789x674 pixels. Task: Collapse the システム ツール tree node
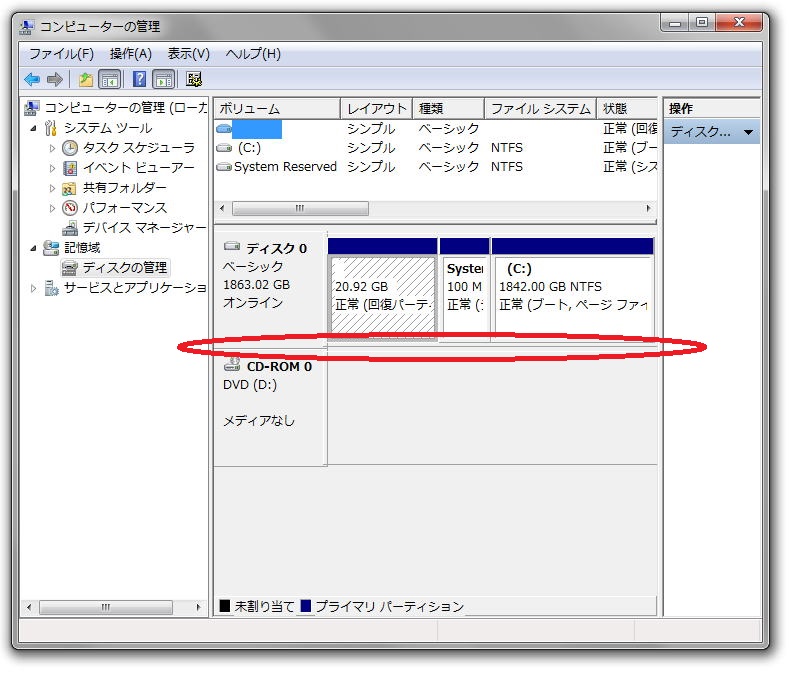[33, 128]
